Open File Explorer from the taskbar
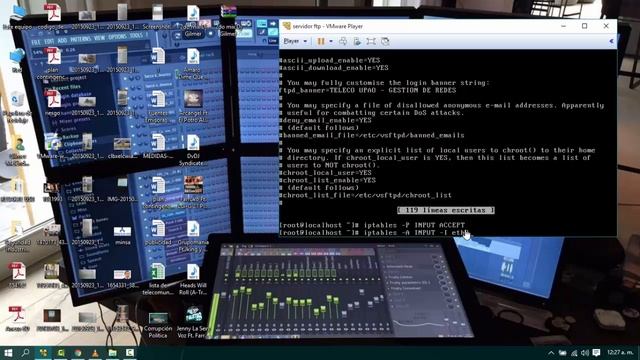 (x=112, y=353)
